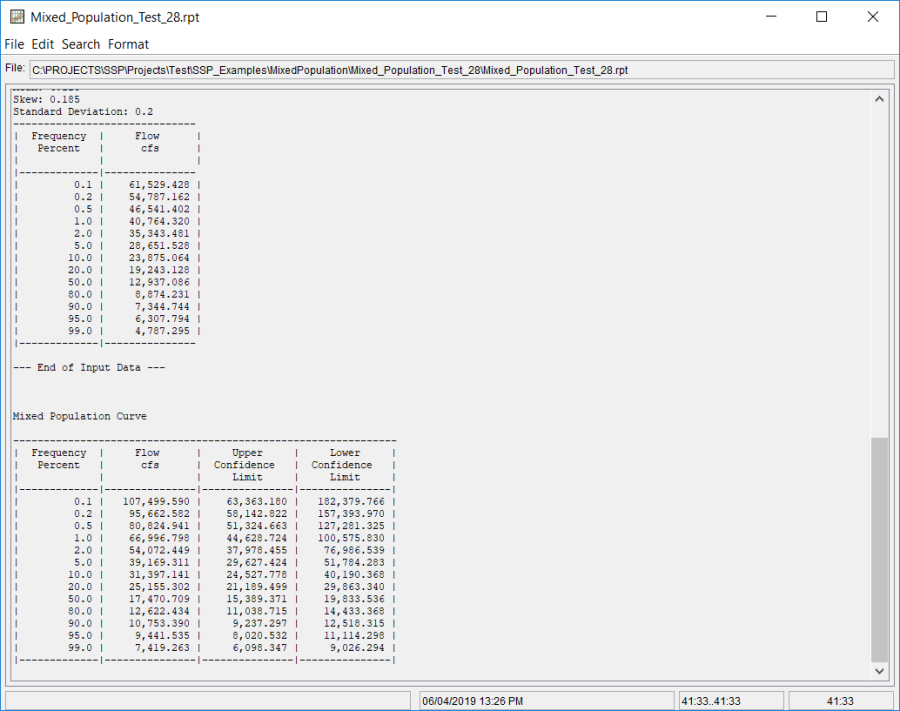Screen dimensions: 900x711
Task: Click mixed curve flow 31,397.141
Action: coord(159,575)
